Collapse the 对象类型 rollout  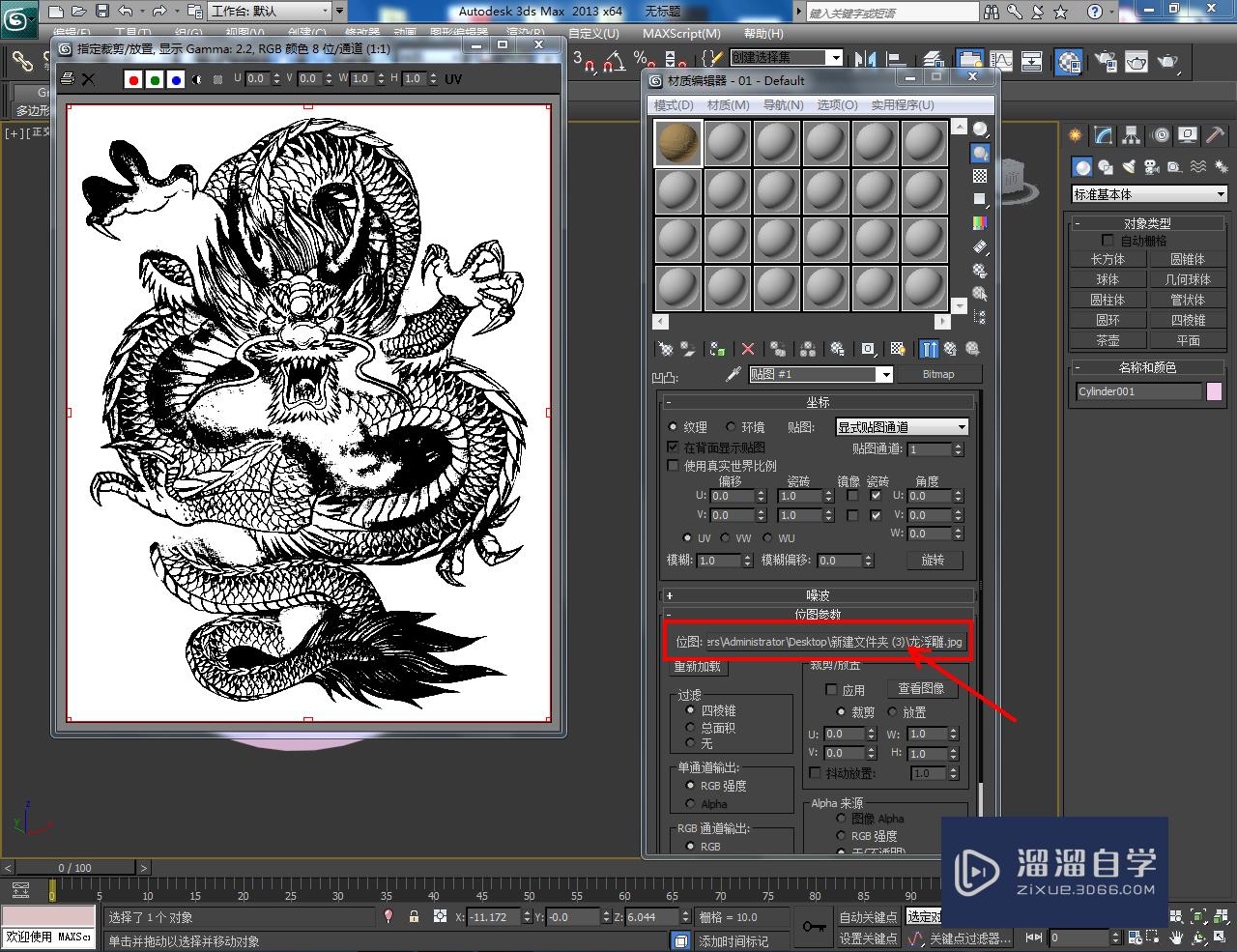click(1147, 223)
